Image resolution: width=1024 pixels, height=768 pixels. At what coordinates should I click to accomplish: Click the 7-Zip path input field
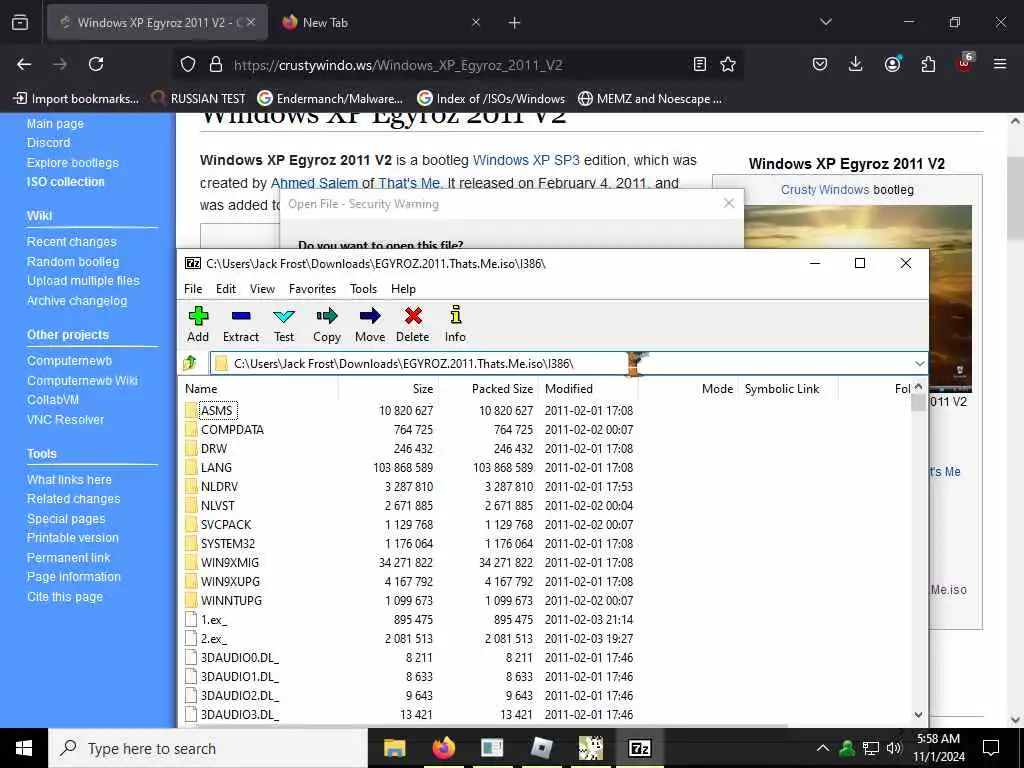point(560,364)
